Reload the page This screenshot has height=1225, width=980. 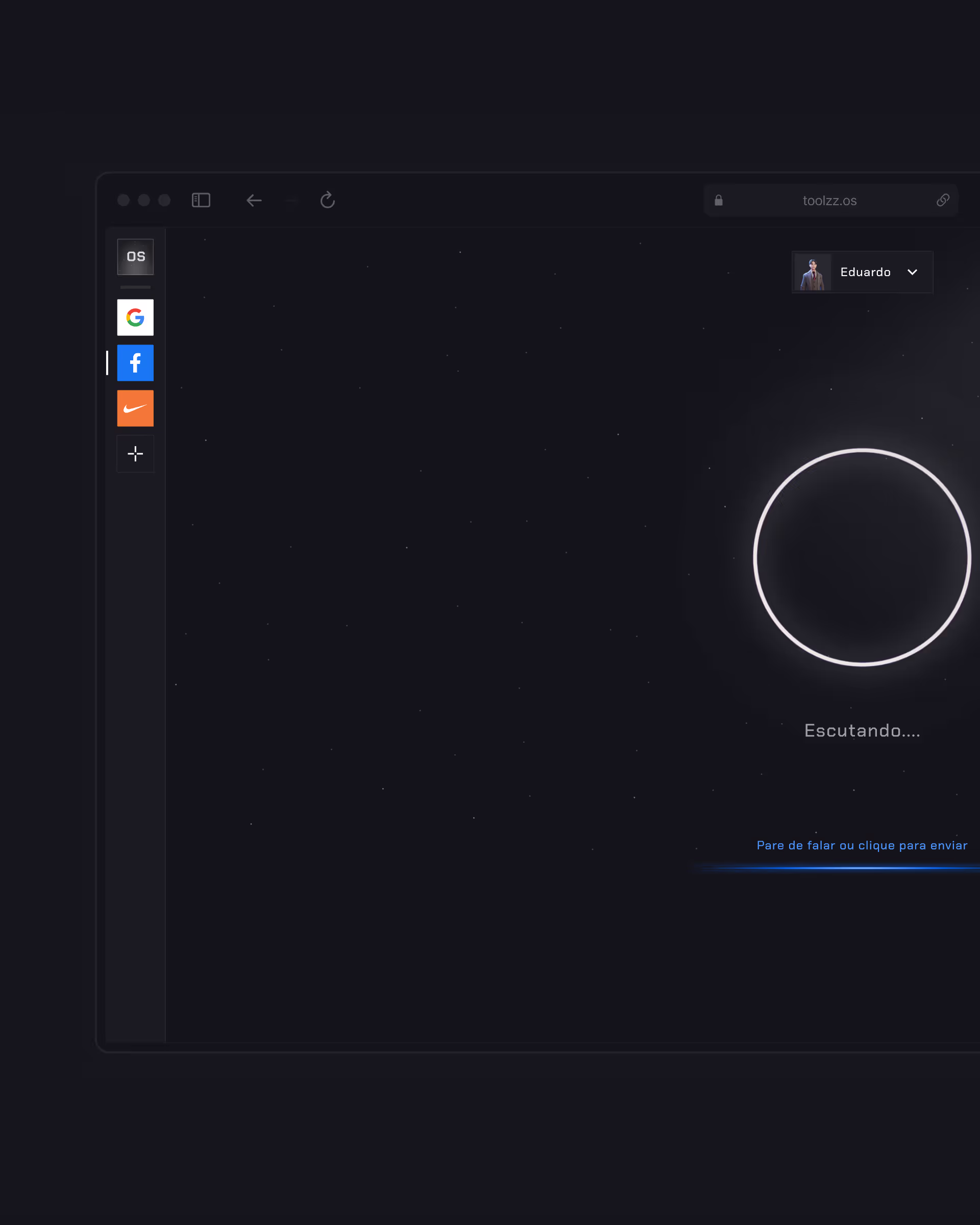tap(327, 200)
